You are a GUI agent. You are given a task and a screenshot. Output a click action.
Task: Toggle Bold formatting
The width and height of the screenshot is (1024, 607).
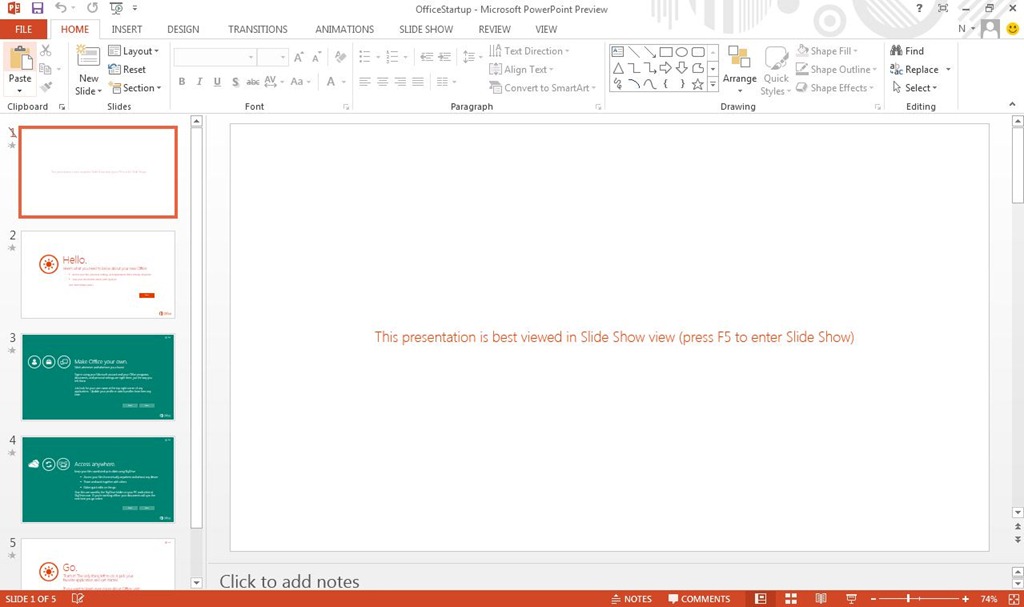pos(182,82)
